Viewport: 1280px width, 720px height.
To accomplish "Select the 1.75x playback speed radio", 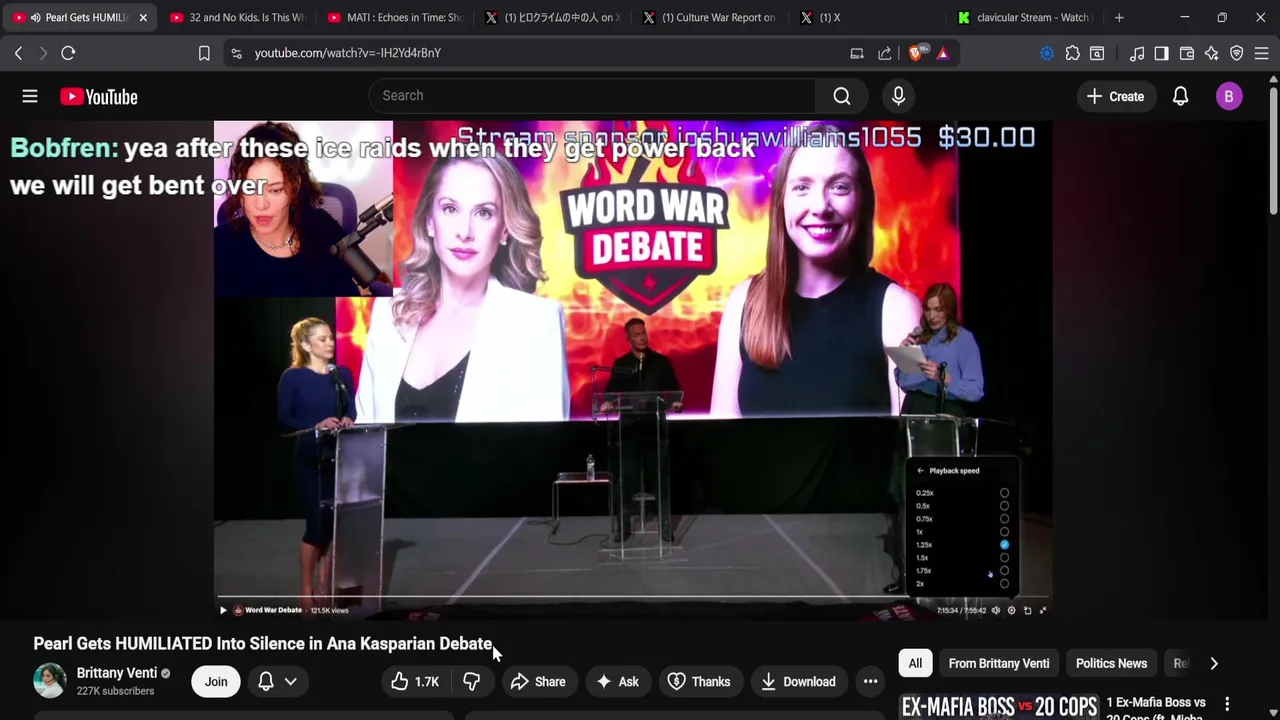I will click(1004, 571).
